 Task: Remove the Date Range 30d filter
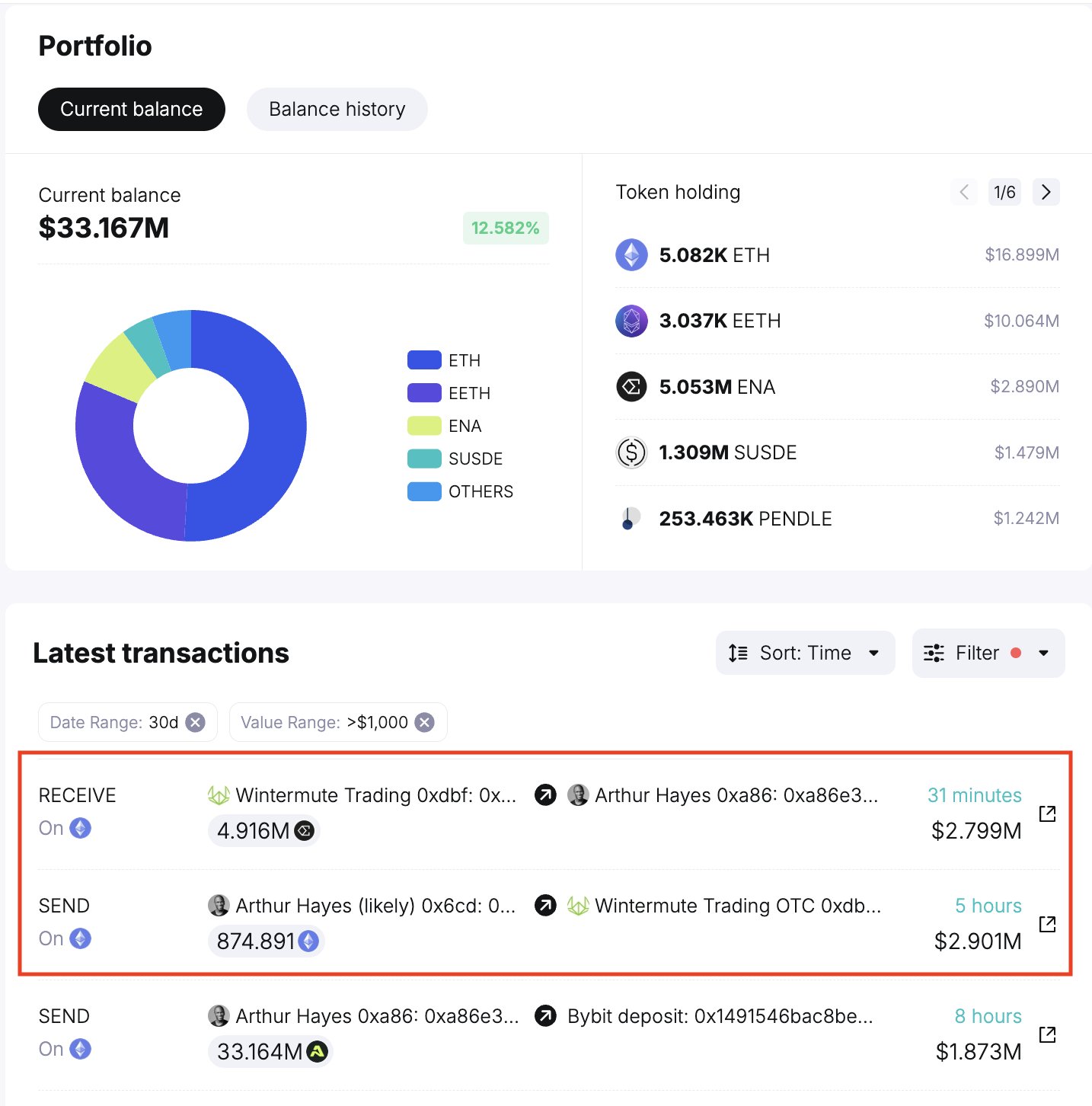[x=196, y=722]
